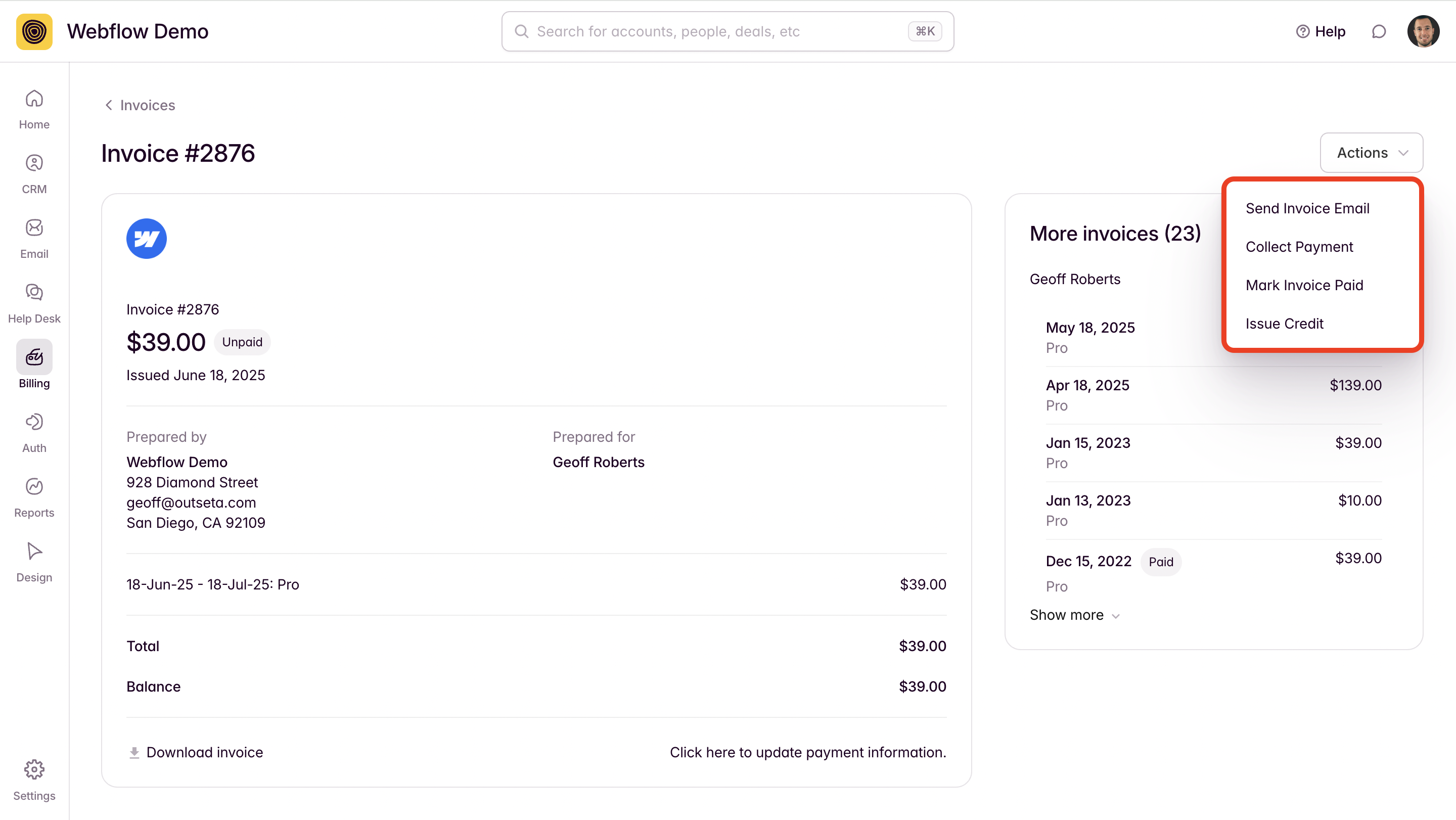Go to CRM section in sidebar
The height and width of the screenshot is (820, 1456).
pyautogui.click(x=34, y=173)
